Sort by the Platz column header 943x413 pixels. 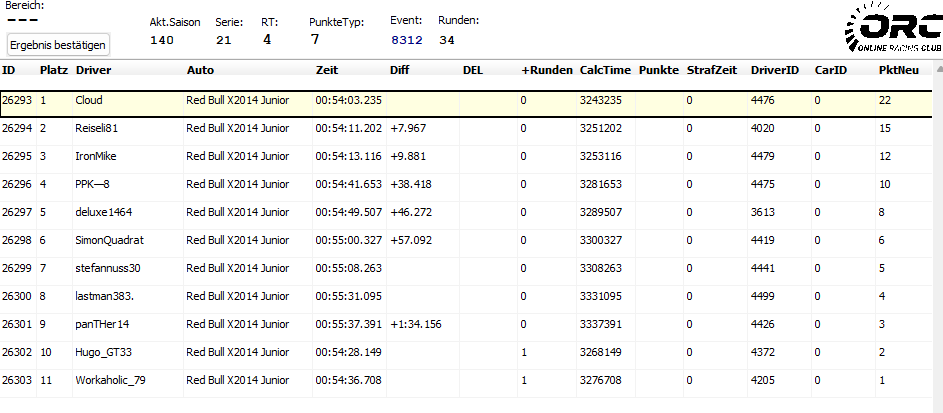(x=53, y=71)
